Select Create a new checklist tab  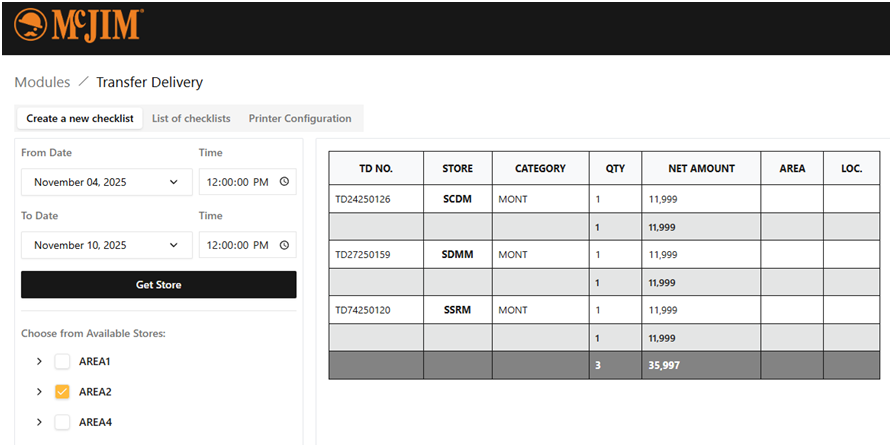(x=80, y=118)
